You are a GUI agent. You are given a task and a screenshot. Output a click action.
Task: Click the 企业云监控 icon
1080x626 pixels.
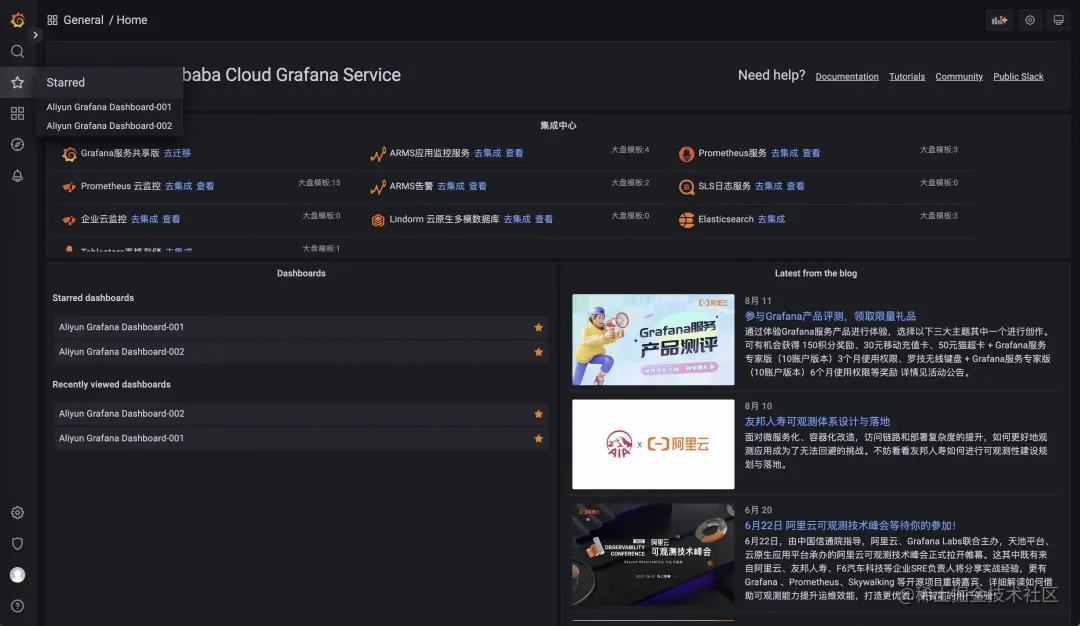pyautogui.click(x=69, y=220)
